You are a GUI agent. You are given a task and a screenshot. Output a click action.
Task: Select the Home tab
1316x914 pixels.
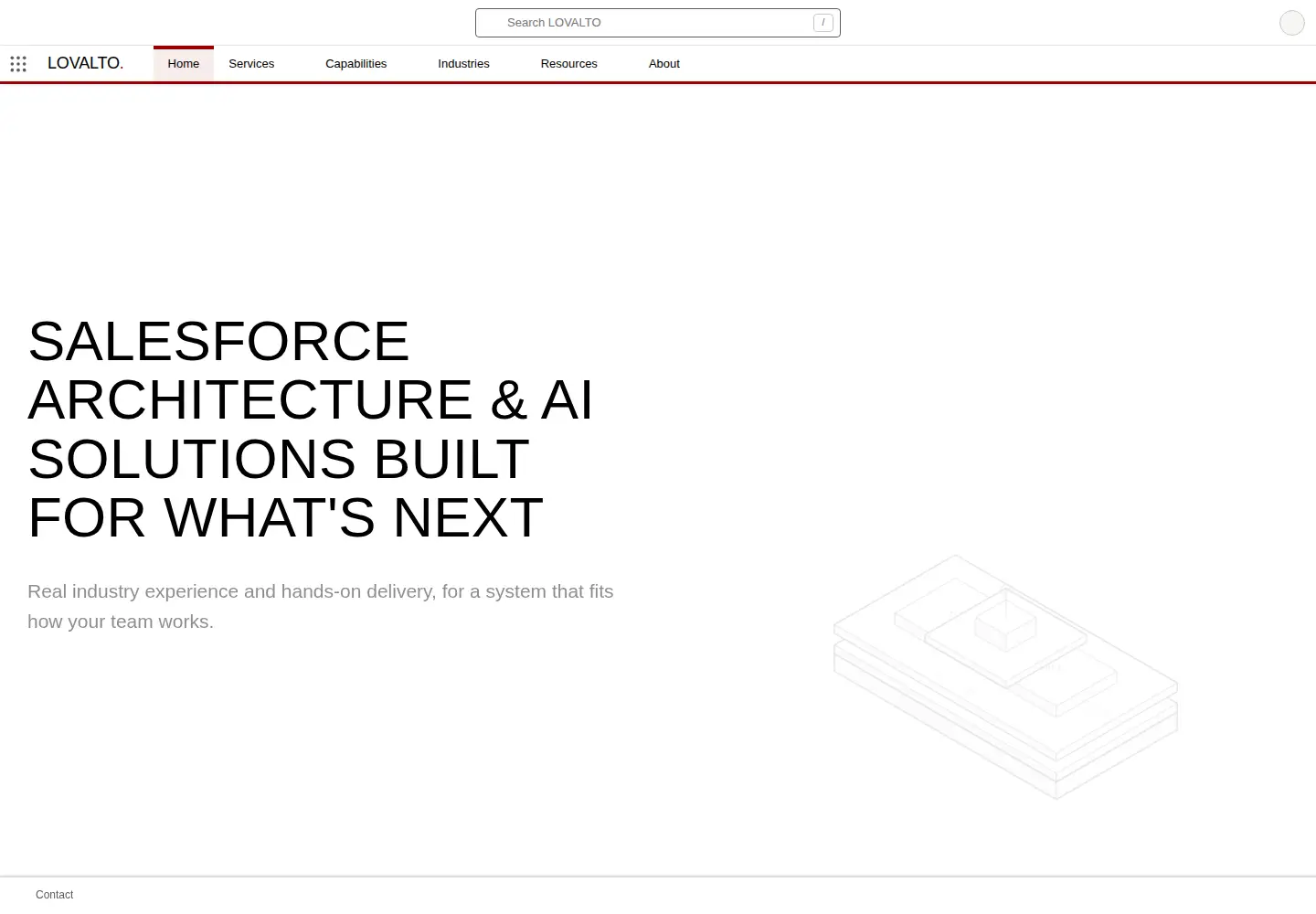pyautogui.click(x=183, y=64)
